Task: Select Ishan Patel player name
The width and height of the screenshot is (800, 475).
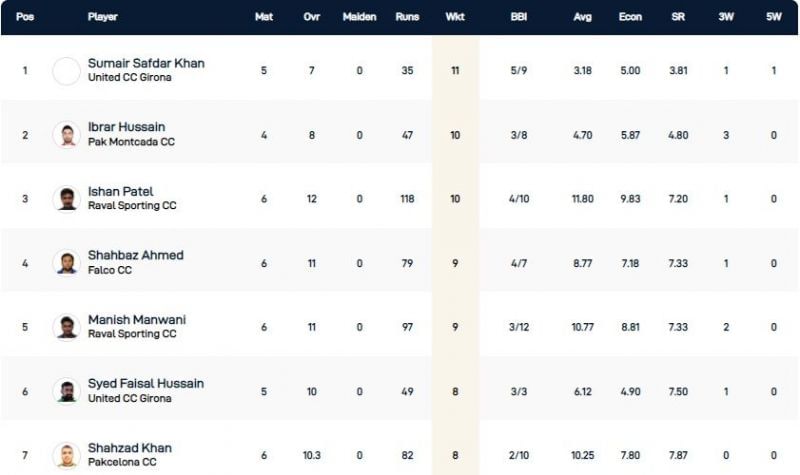Action: [x=120, y=191]
